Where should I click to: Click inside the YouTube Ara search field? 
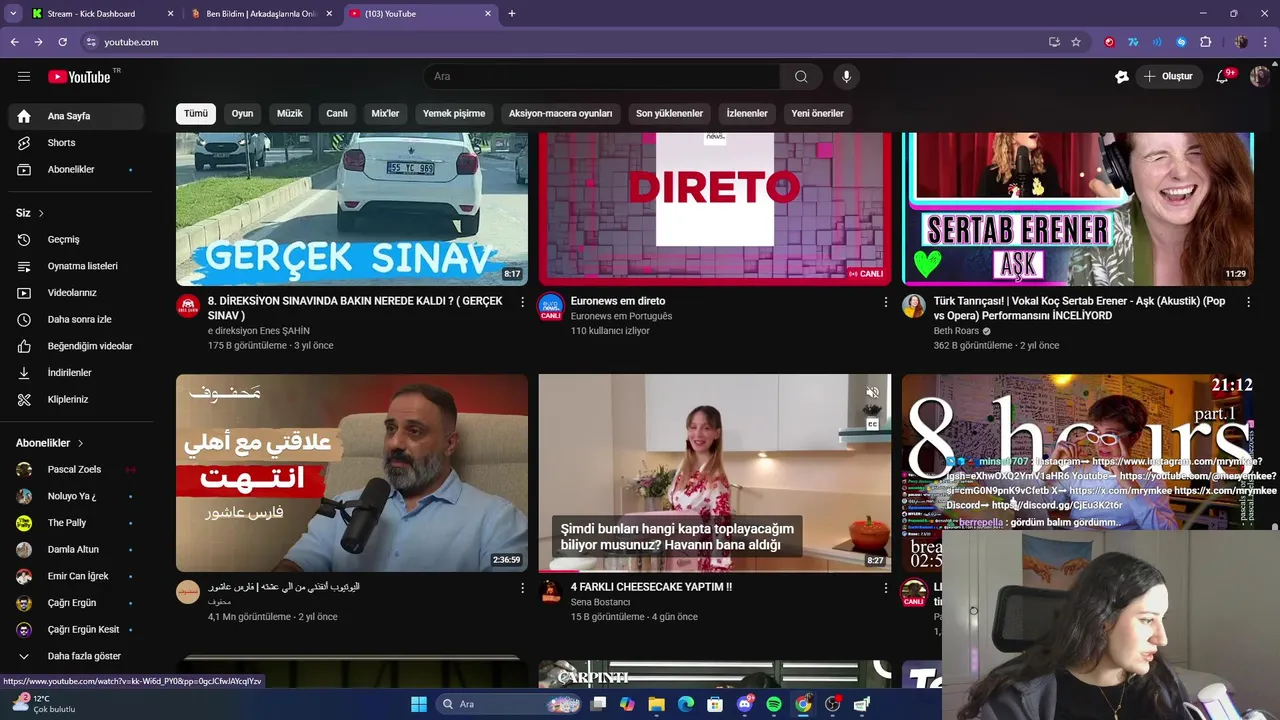pos(603,77)
